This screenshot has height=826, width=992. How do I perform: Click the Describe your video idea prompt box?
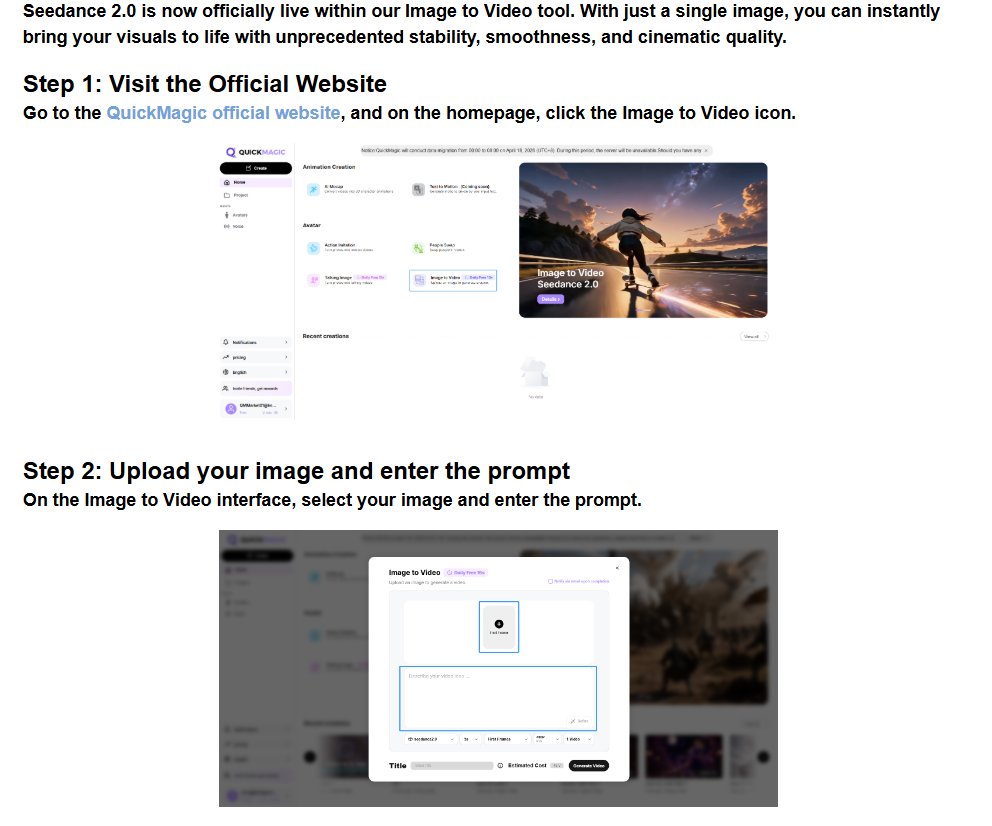[498, 698]
